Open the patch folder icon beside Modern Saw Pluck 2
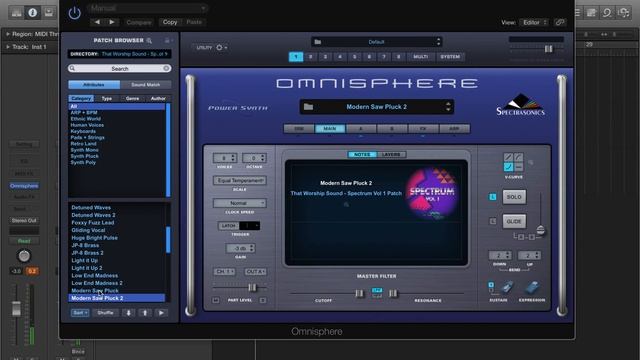 click(309, 107)
